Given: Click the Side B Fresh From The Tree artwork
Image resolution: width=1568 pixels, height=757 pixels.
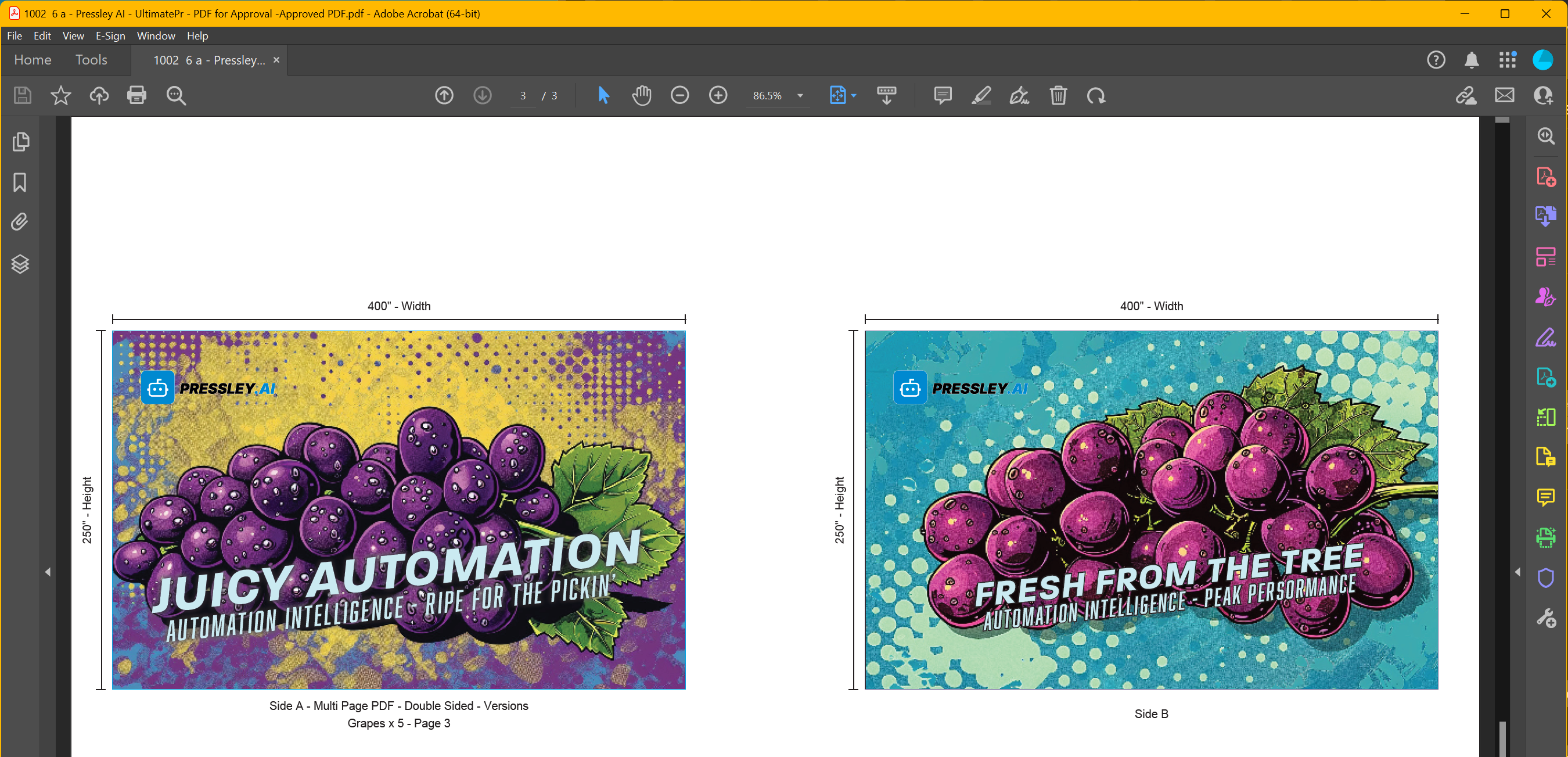Looking at the screenshot, I should click(x=1151, y=510).
